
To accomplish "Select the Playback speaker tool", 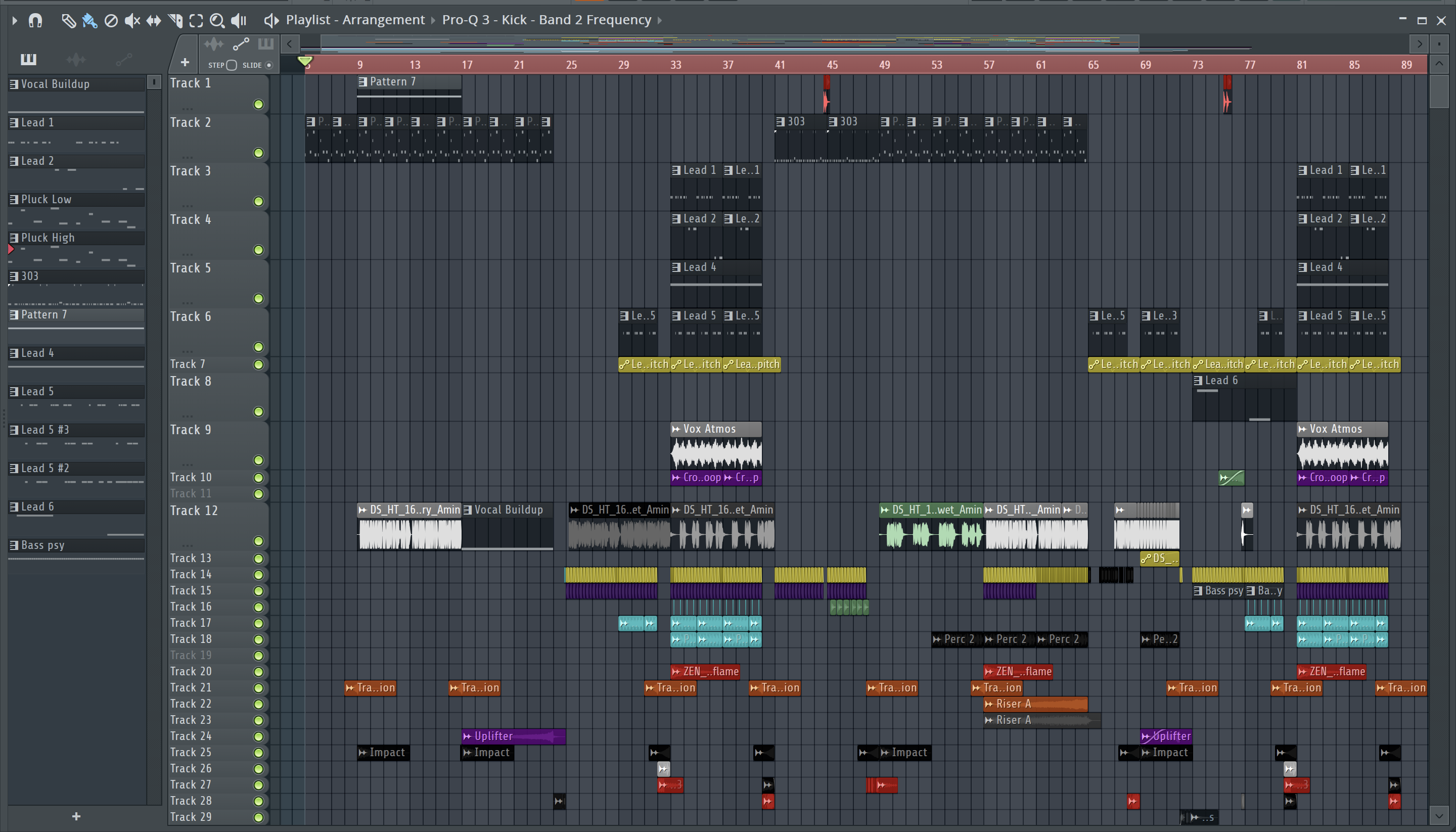I will pyautogui.click(x=238, y=21).
